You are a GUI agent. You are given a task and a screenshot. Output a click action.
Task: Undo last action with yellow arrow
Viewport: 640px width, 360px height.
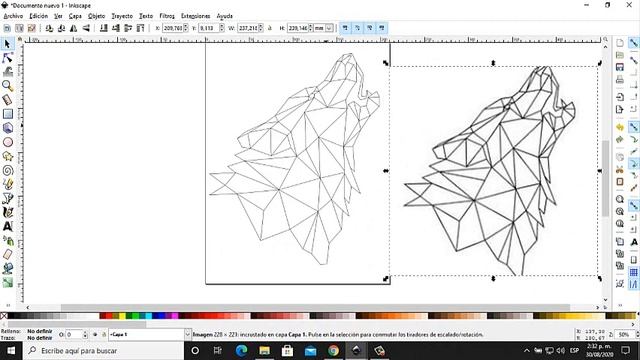coord(620,127)
